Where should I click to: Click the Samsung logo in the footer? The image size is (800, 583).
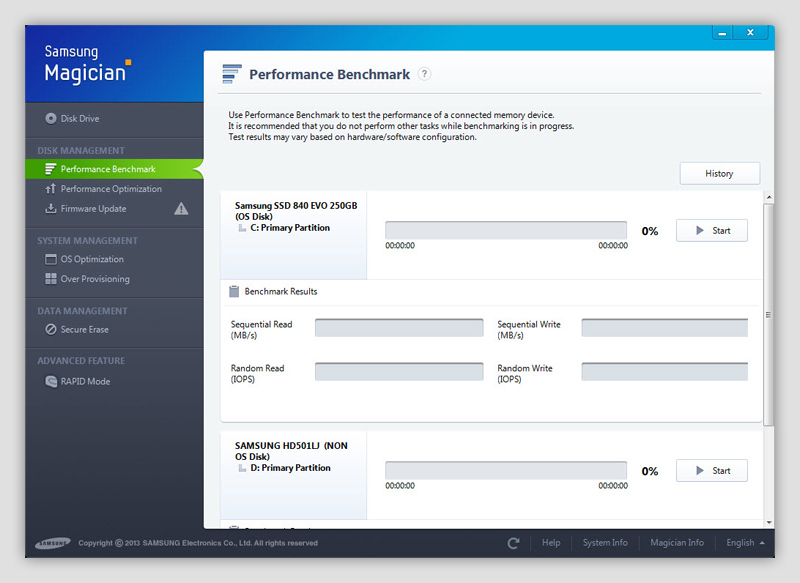[x=53, y=543]
